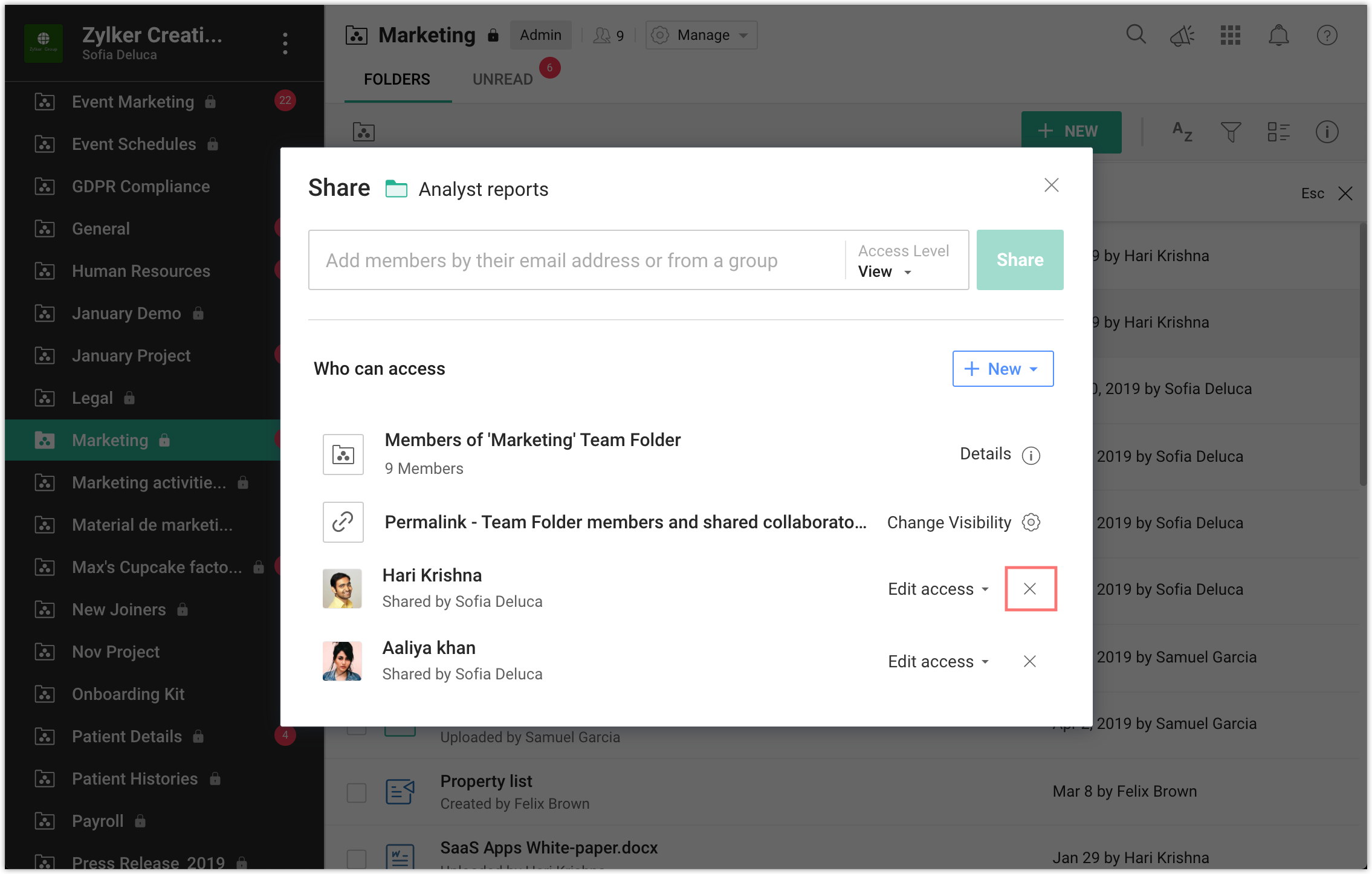Open the filter funnel icon
The width and height of the screenshot is (1372, 874).
tap(1231, 131)
